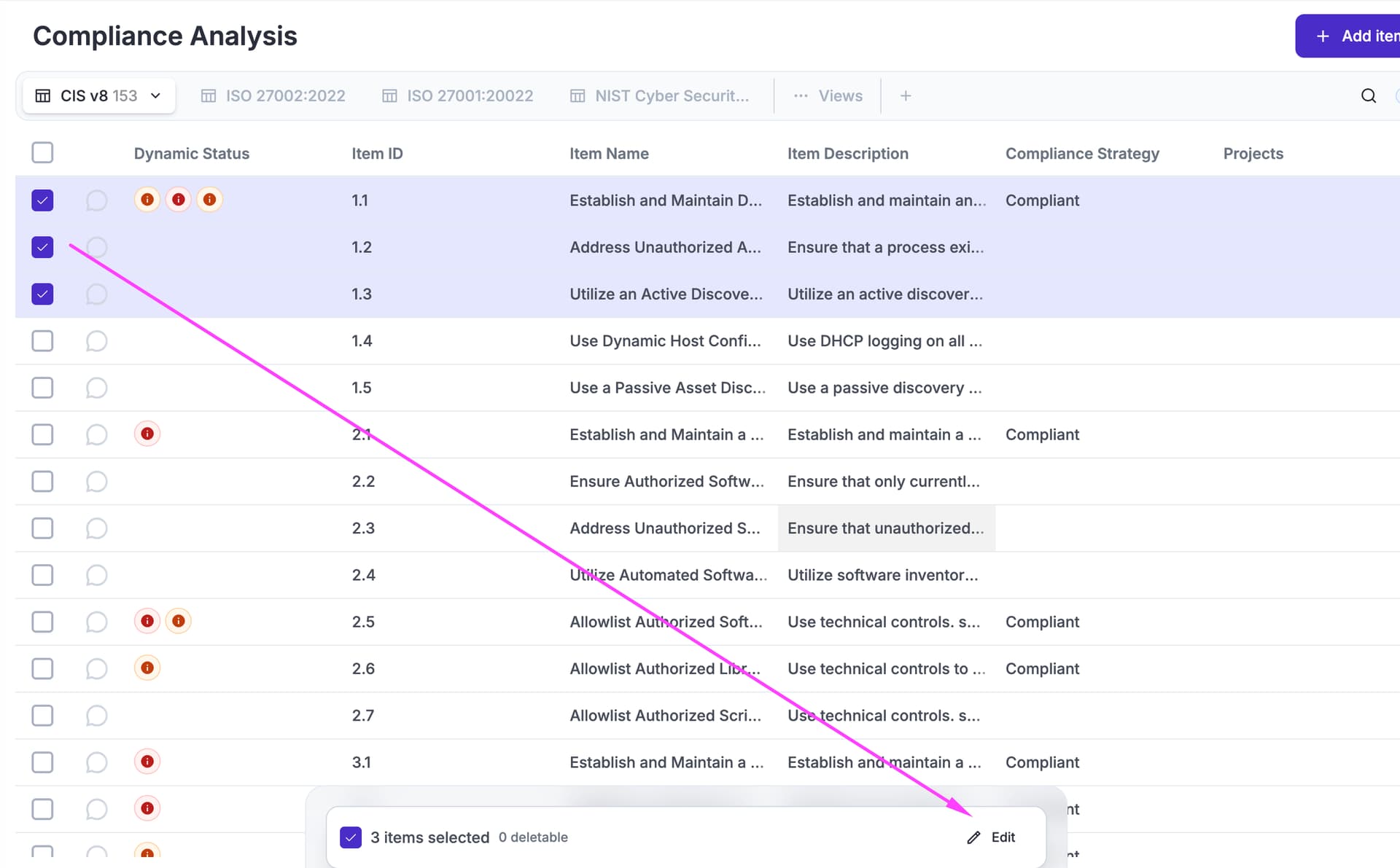Screen dimensions: 1400x868
Task: Check row 1.5 checkbox
Action: tap(42, 388)
